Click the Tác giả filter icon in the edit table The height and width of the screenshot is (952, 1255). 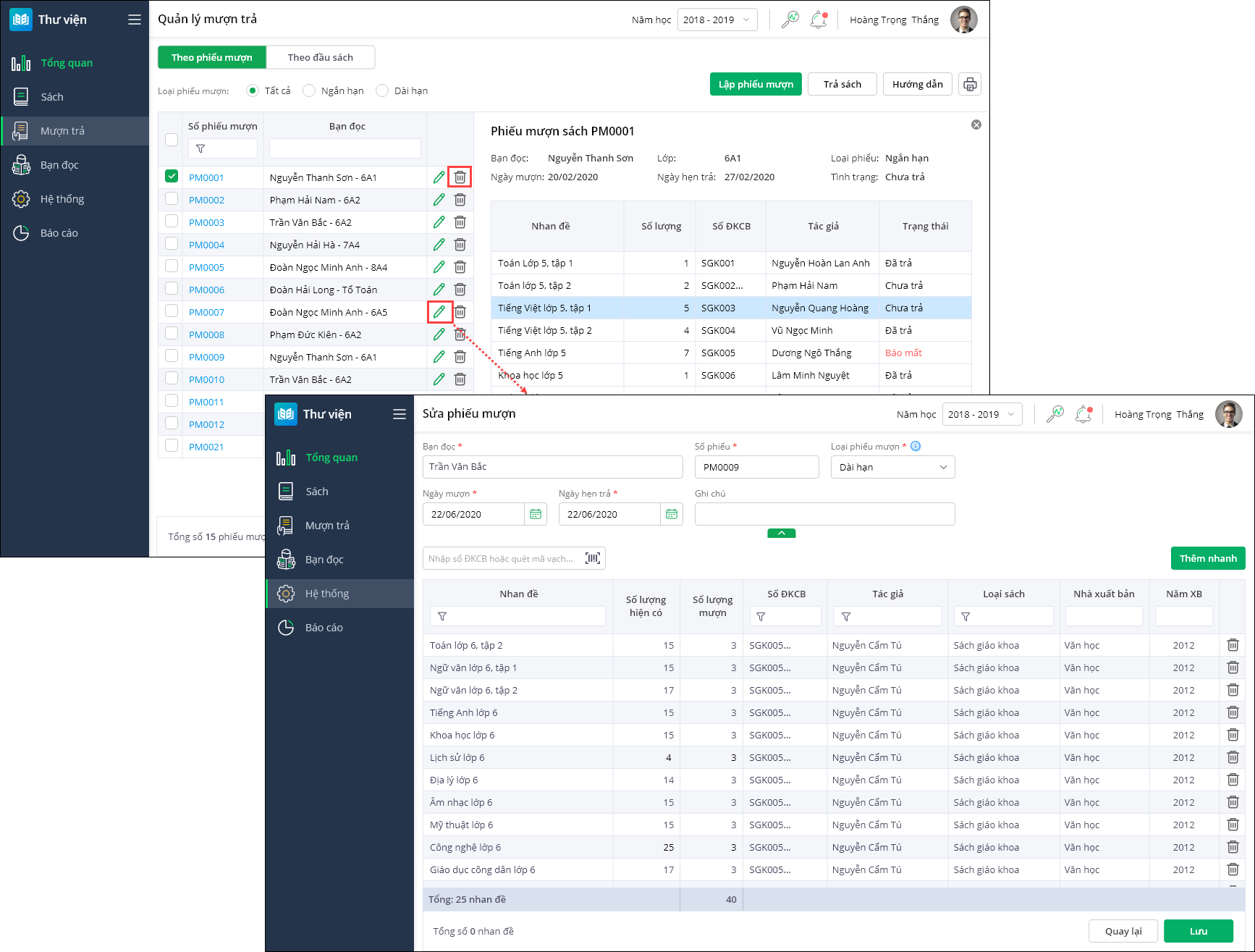(x=846, y=617)
